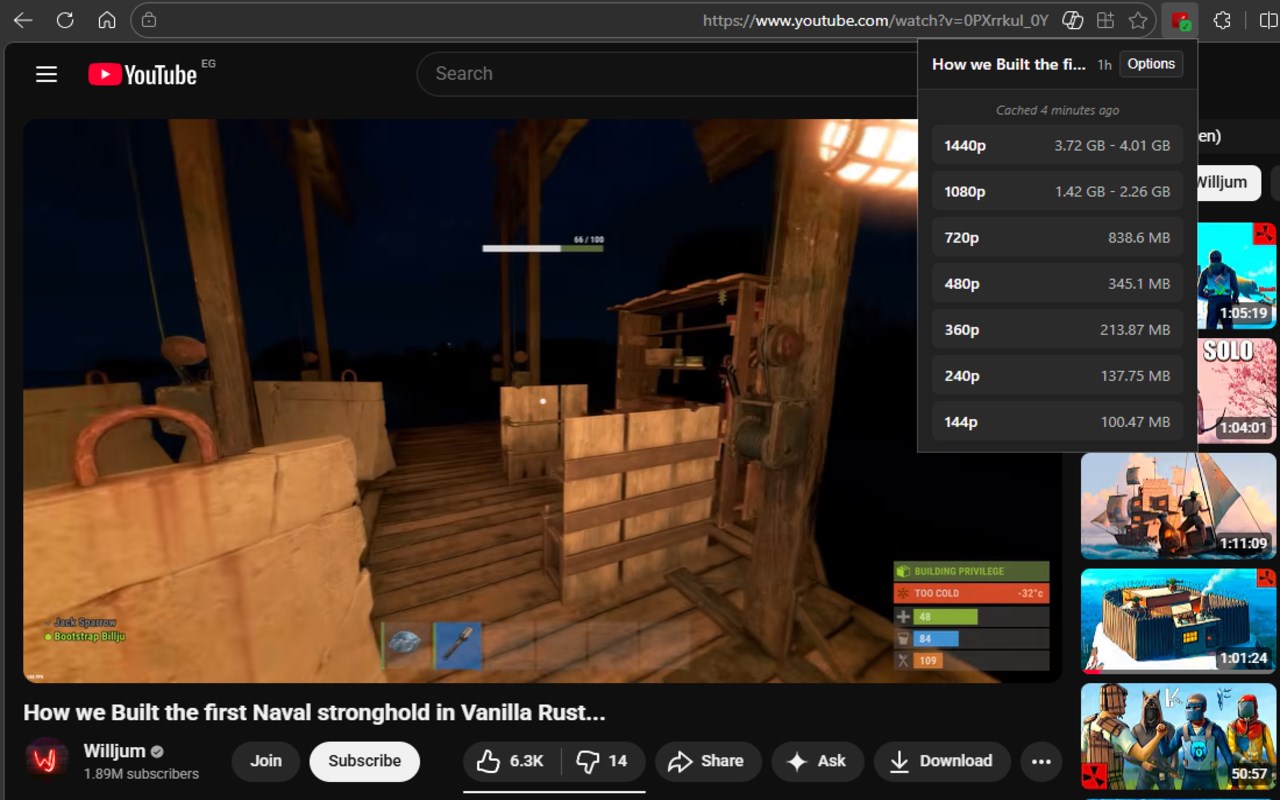Select the 1080p download option
Screen dimensions: 1280x800
coord(1057,191)
